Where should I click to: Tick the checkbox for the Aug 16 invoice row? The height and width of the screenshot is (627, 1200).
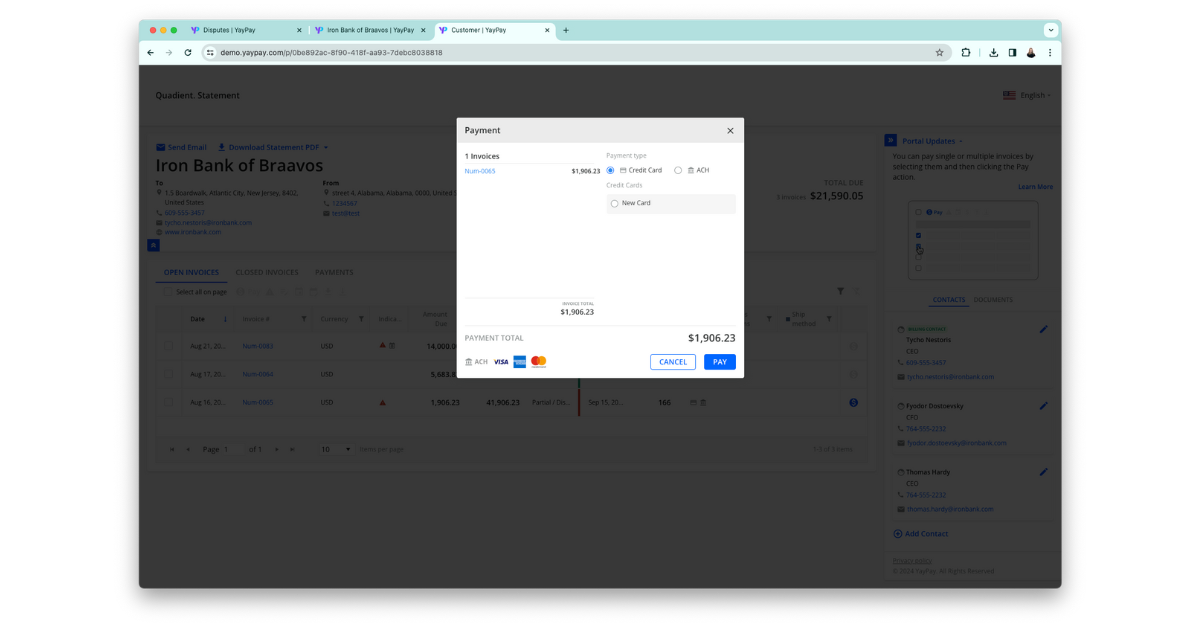pos(168,402)
